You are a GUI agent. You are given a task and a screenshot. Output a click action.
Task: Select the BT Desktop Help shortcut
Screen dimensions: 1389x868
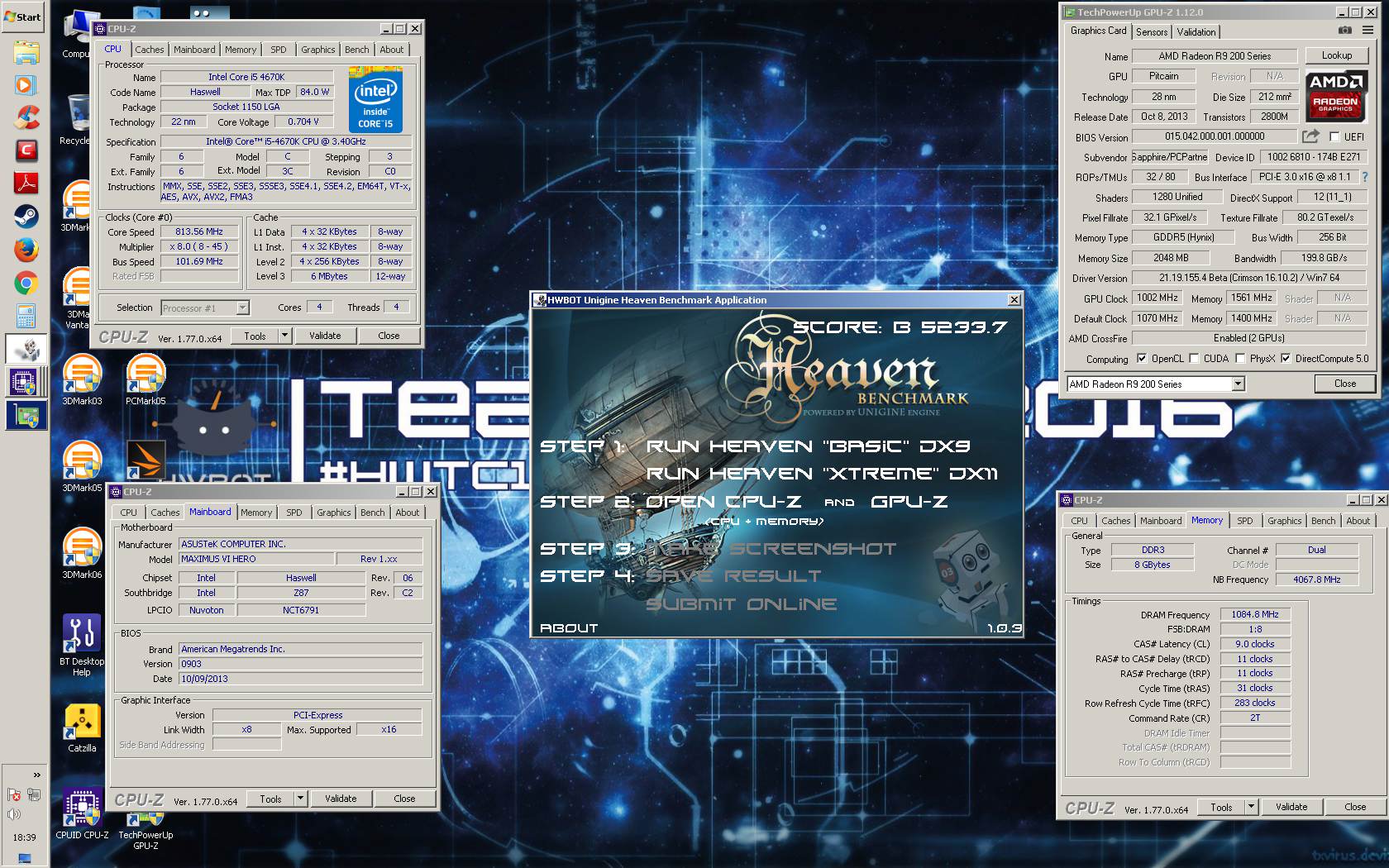click(82, 646)
